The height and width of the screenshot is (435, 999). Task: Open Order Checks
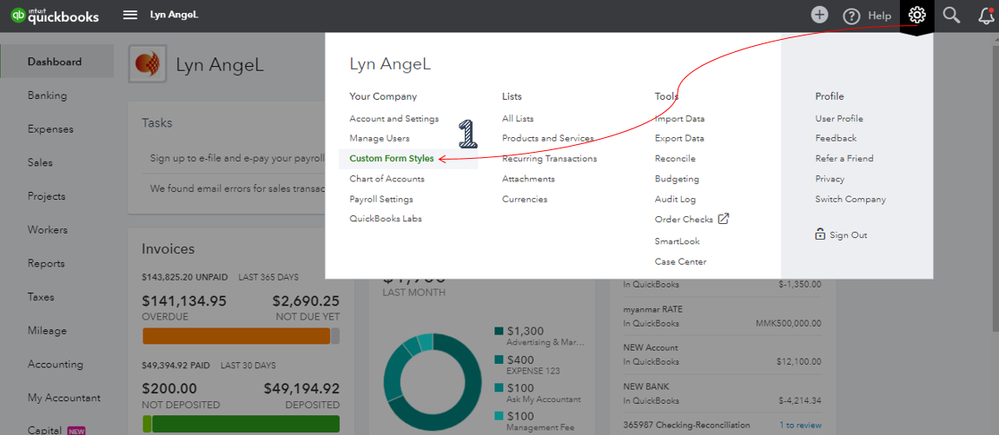click(684, 219)
